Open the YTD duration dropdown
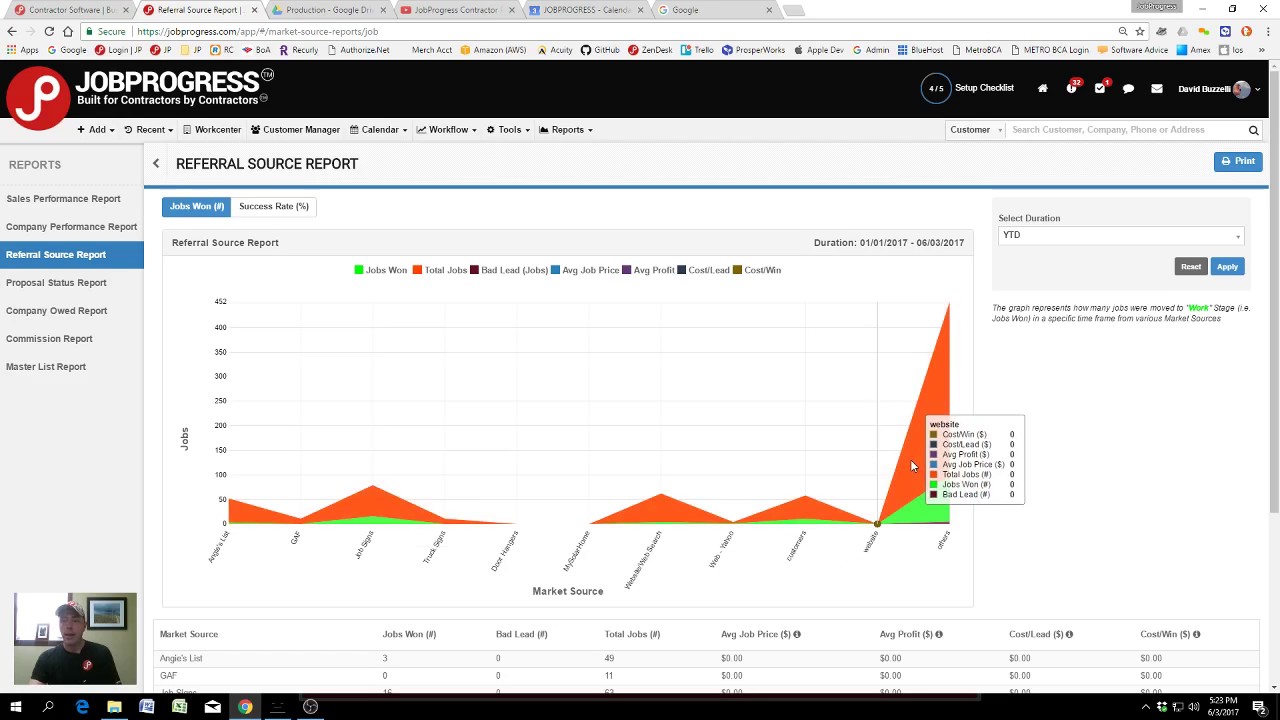Image resolution: width=1280 pixels, height=720 pixels. 1121,235
